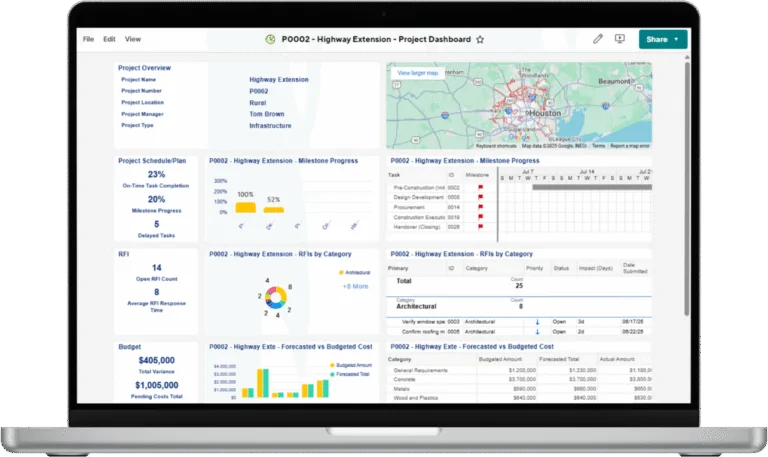This screenshot has height=457, width=768.
Task: Click the Pre-Construction milestone red flag
Action: coord(480,187)
